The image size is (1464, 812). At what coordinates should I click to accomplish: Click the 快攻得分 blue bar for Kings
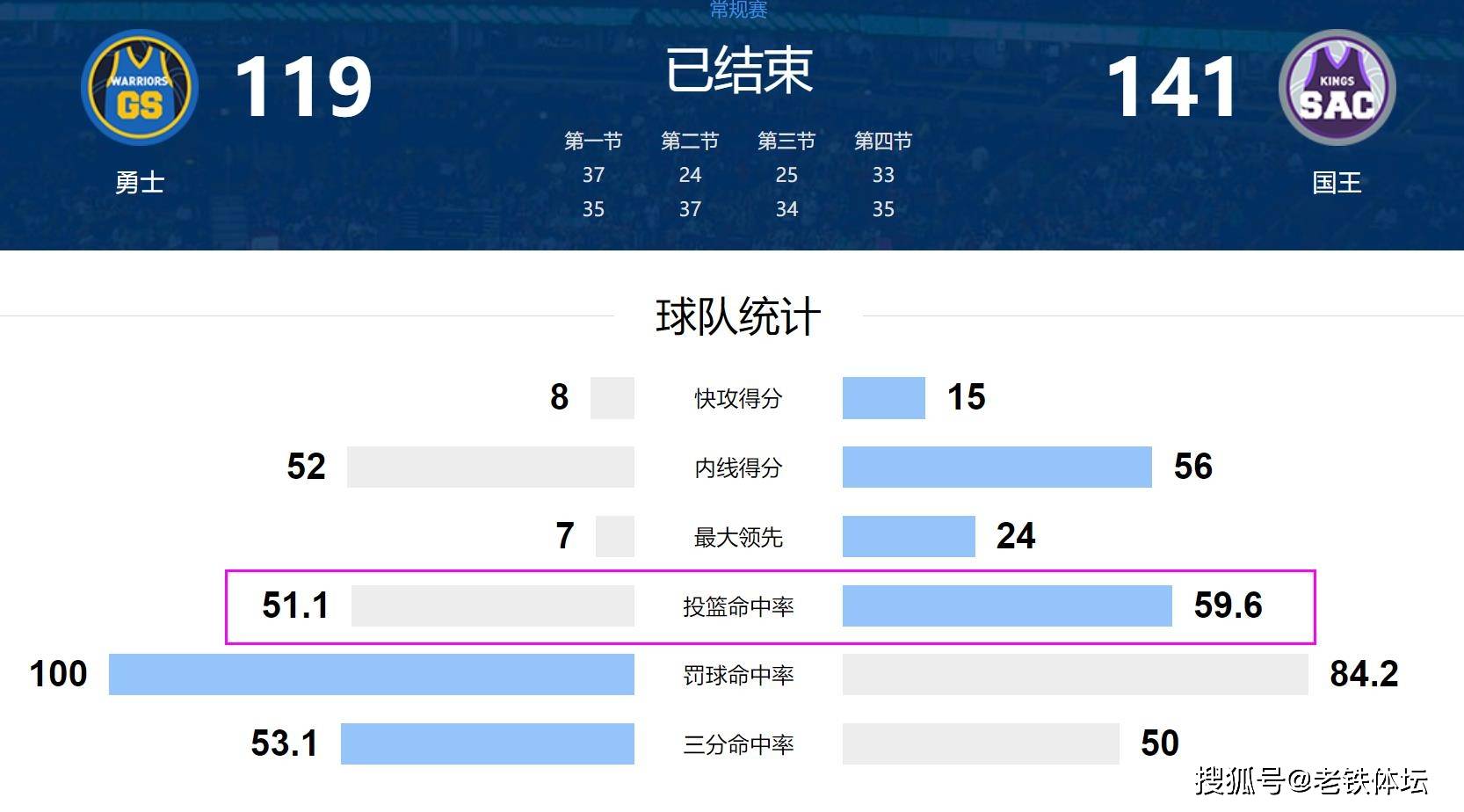(884, 398)
